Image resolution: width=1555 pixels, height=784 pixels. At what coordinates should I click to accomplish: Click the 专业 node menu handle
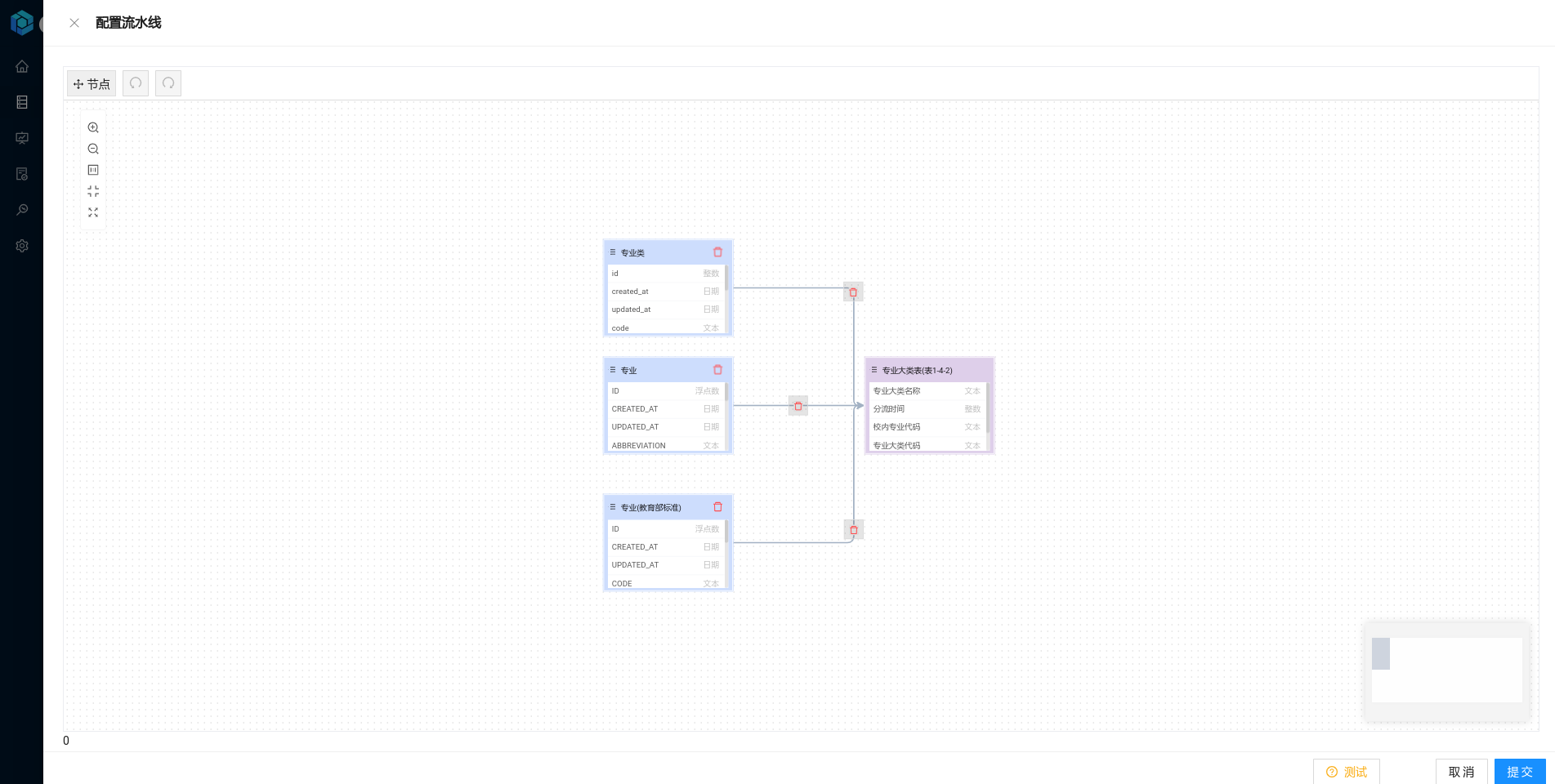click(613, 370)
